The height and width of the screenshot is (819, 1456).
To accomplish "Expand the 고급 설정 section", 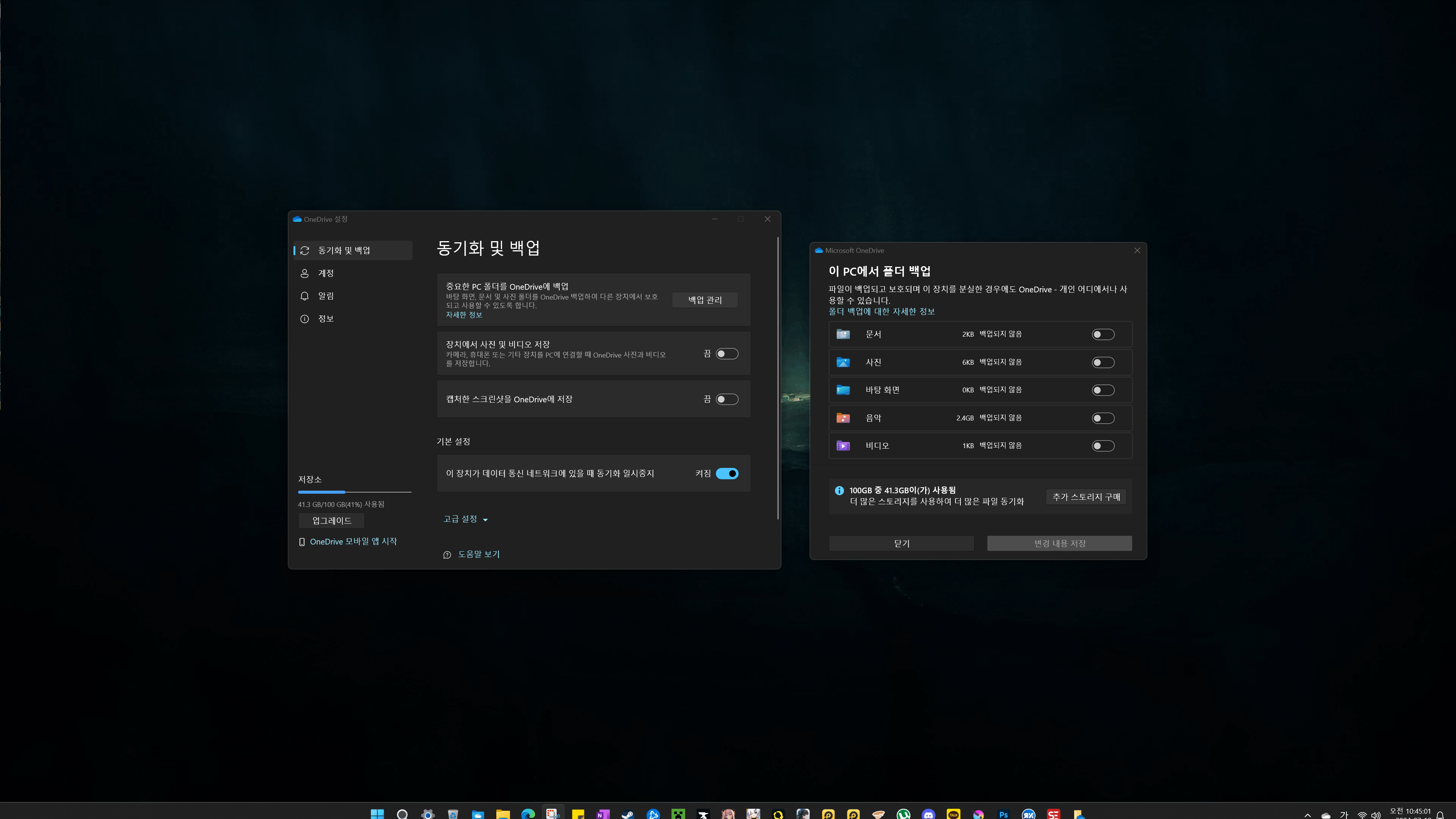I will pos(465,519).
